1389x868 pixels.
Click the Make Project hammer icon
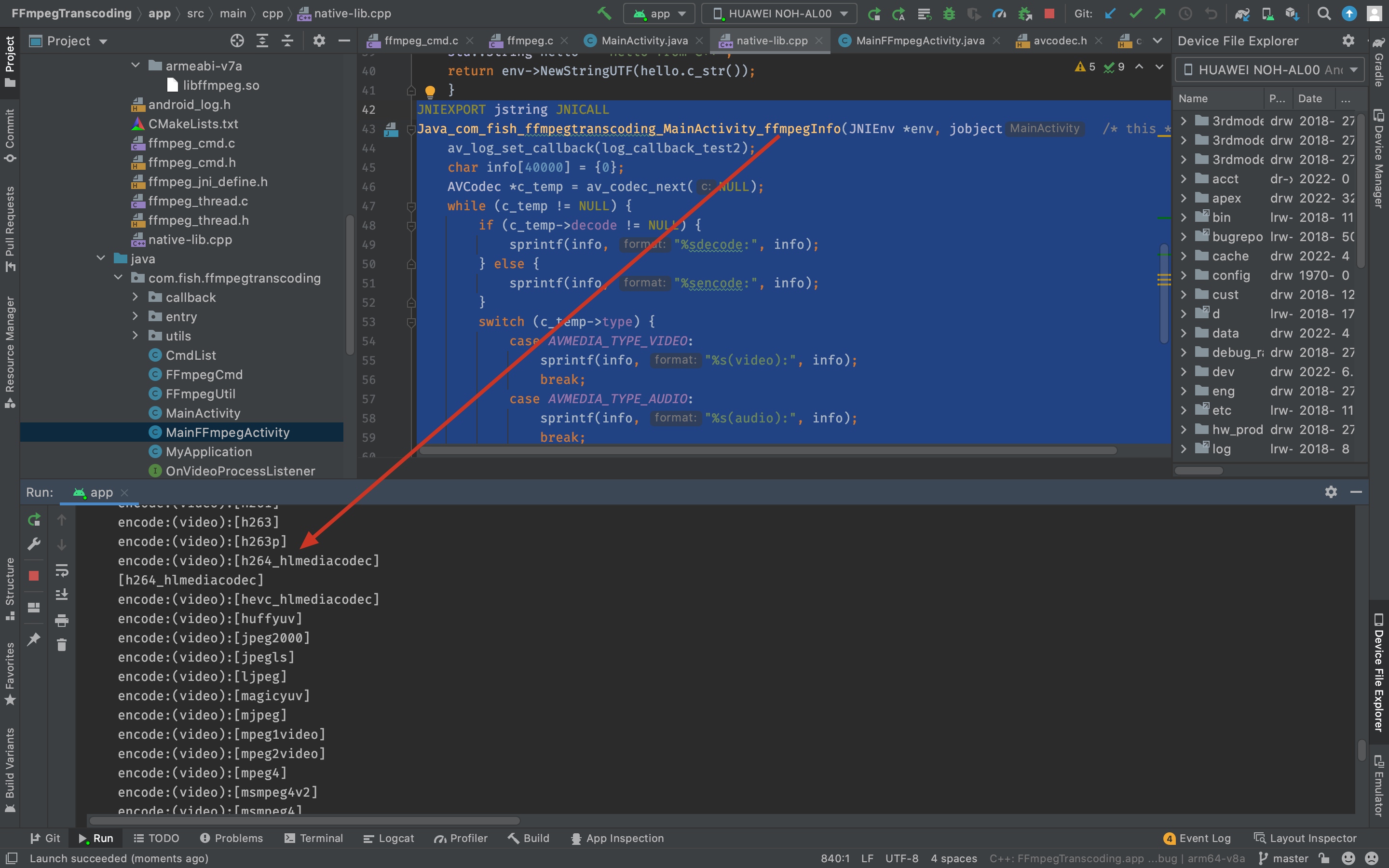point(604,13)
